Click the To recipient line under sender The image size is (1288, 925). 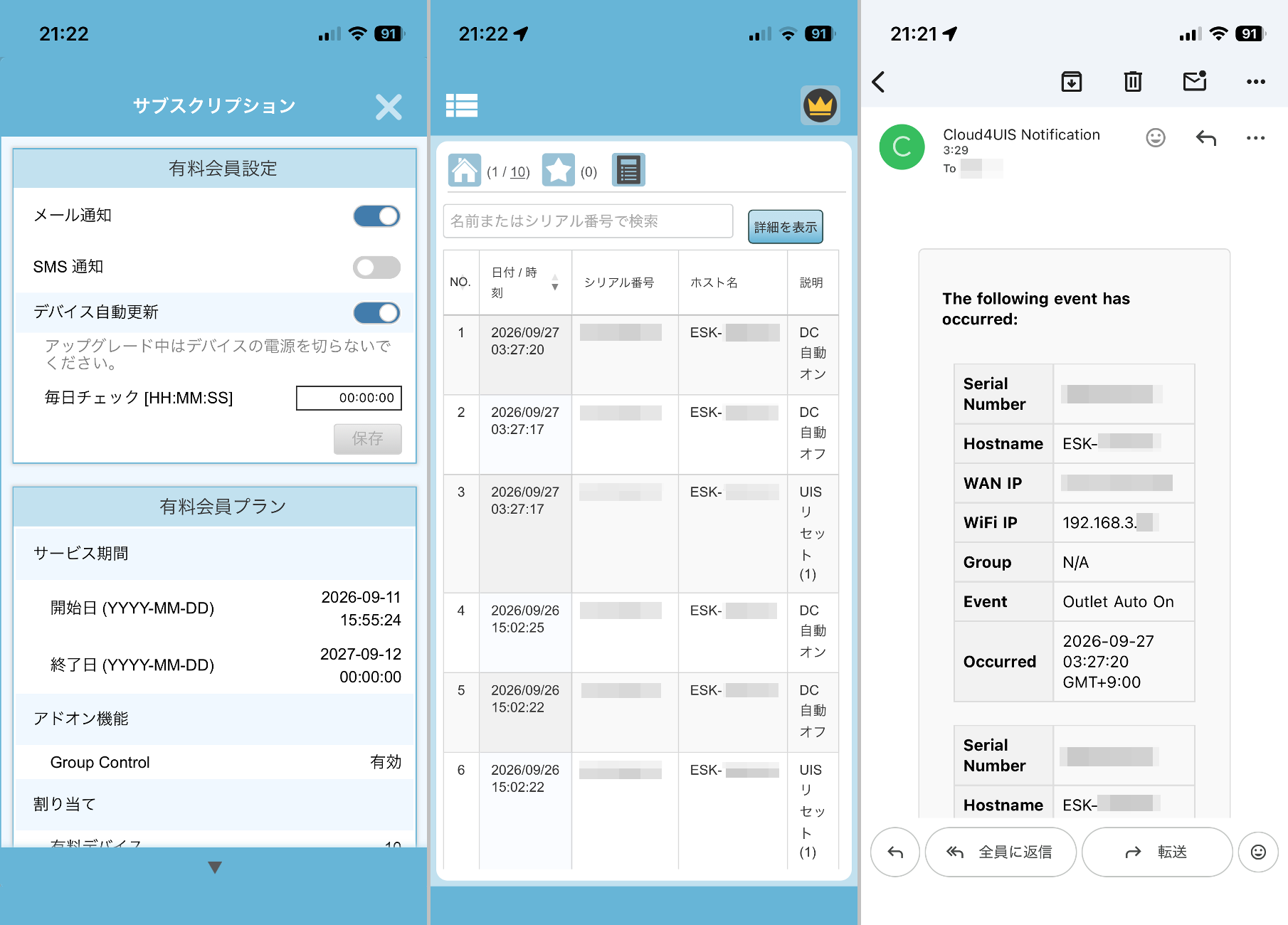pyautogui.click(x=973, y=169)
